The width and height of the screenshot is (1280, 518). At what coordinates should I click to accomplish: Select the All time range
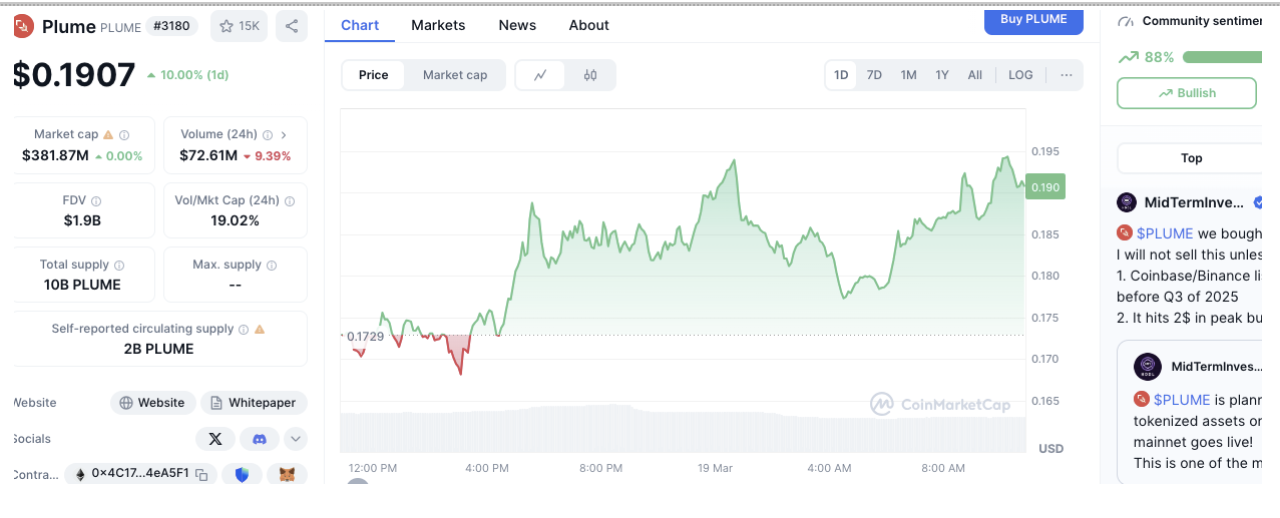(975, 75)
